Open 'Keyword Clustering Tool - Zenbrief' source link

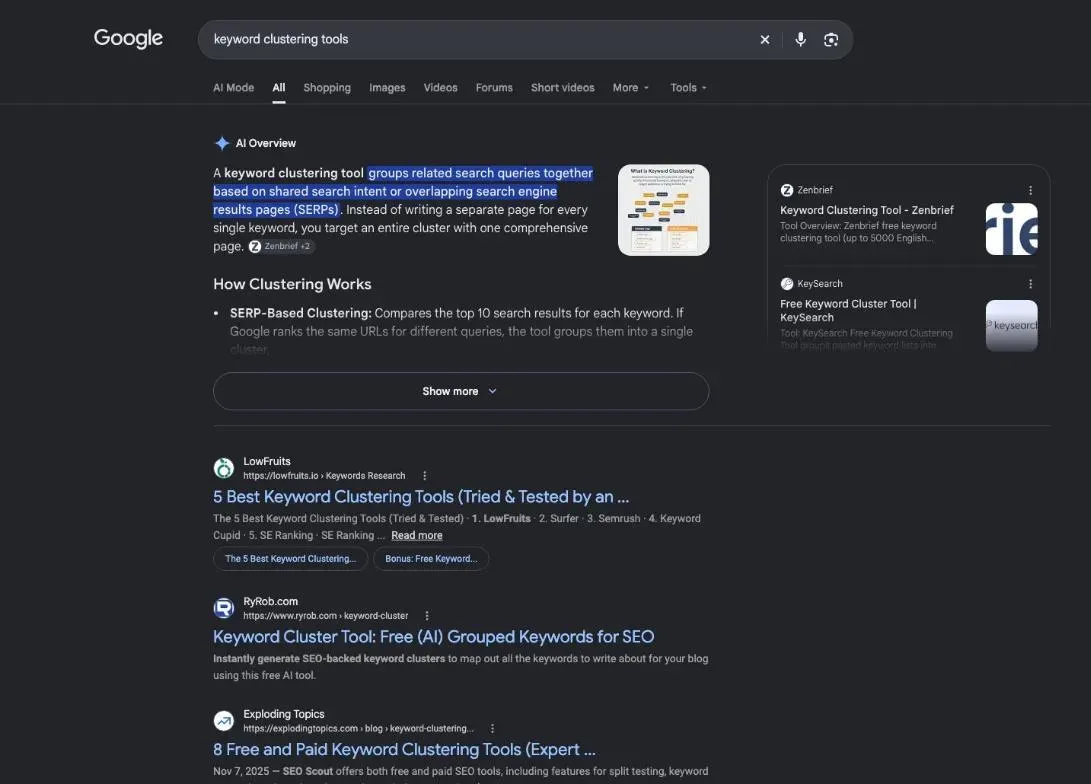point(866,210)
